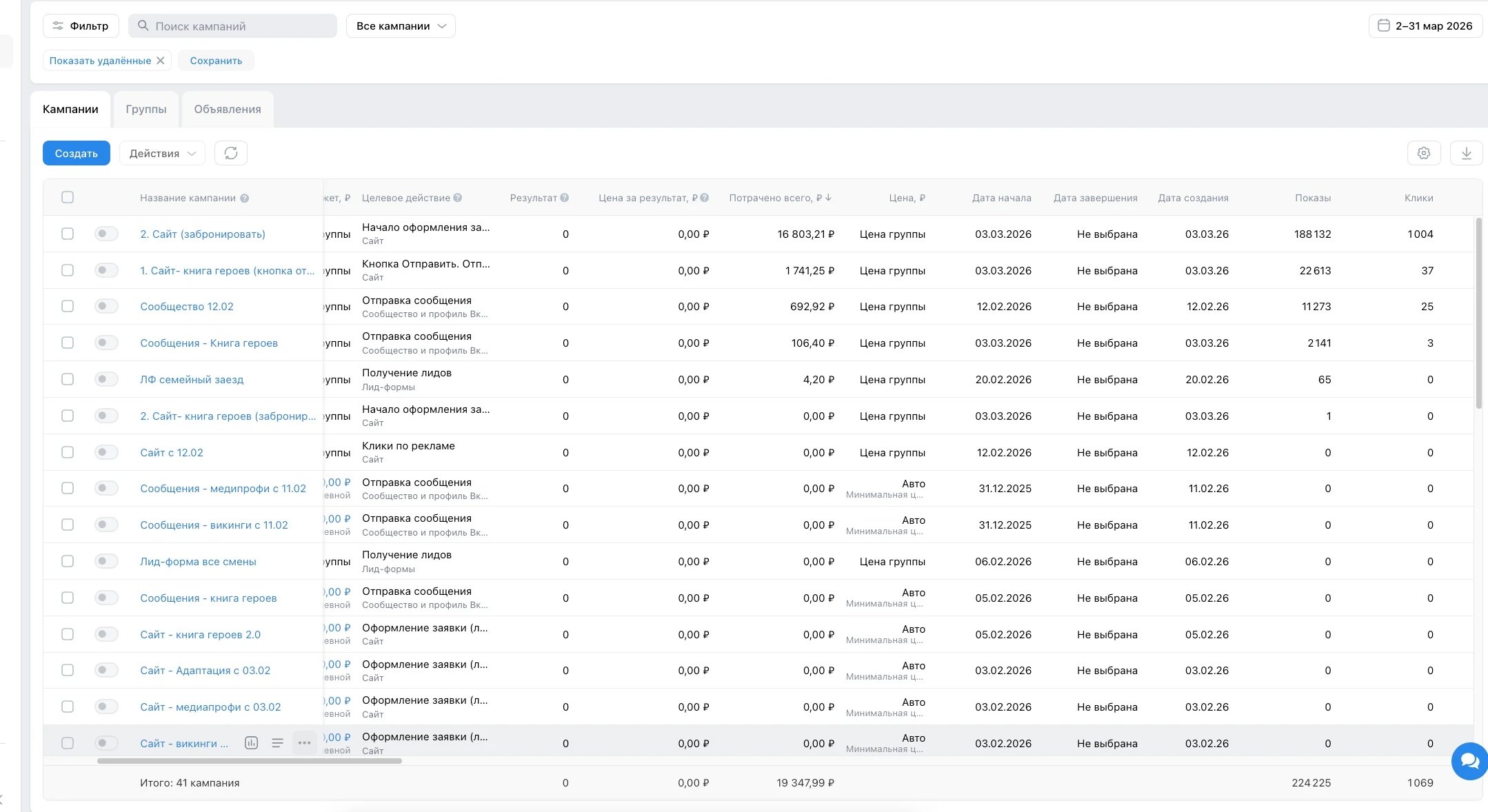The width and height of the screenshot is (1488, 812).
Task: Check the box for ЛФ семейный заезд
Action: point(68,379)
